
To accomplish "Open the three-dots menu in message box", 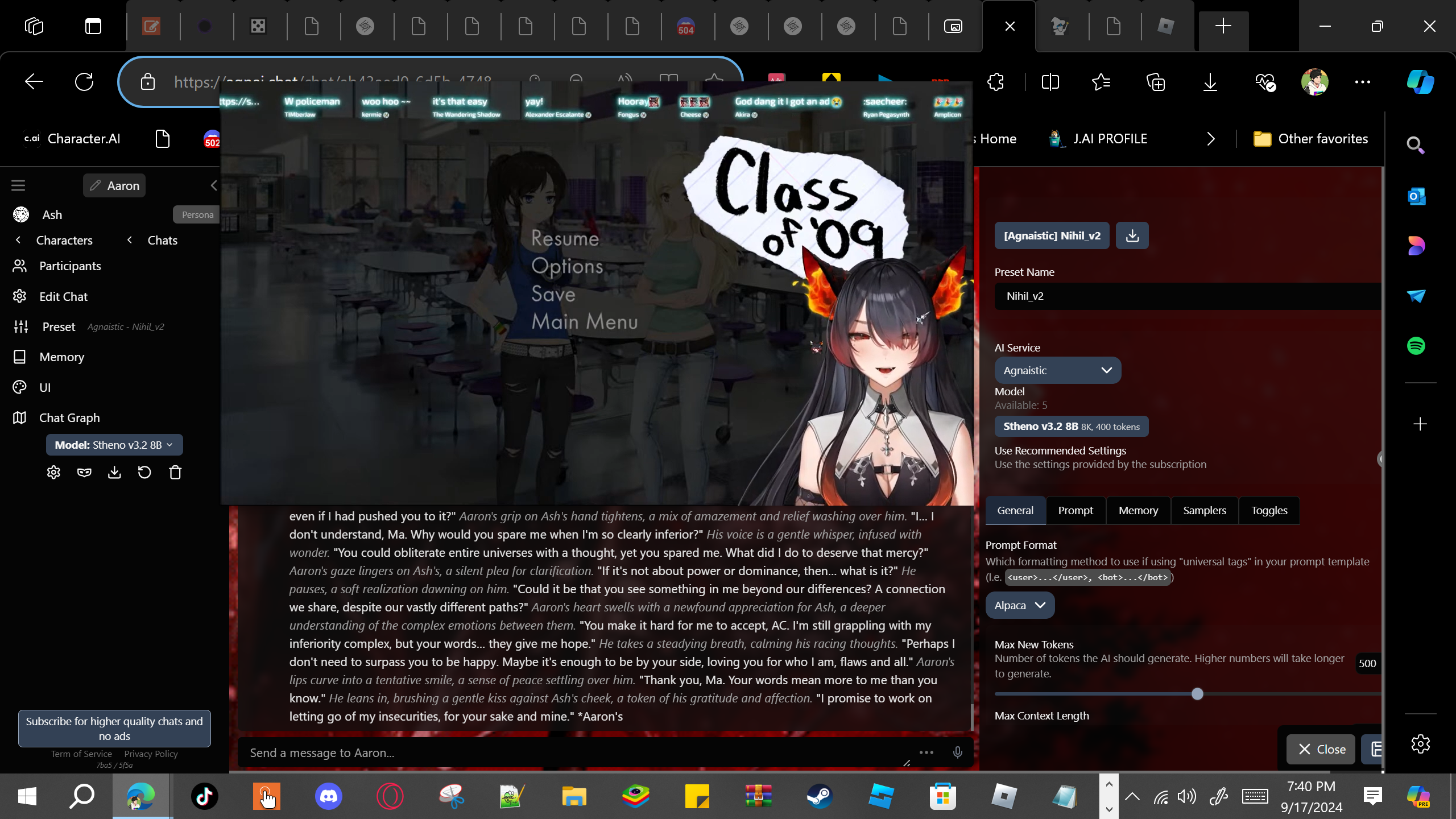I will coord(926,752).
